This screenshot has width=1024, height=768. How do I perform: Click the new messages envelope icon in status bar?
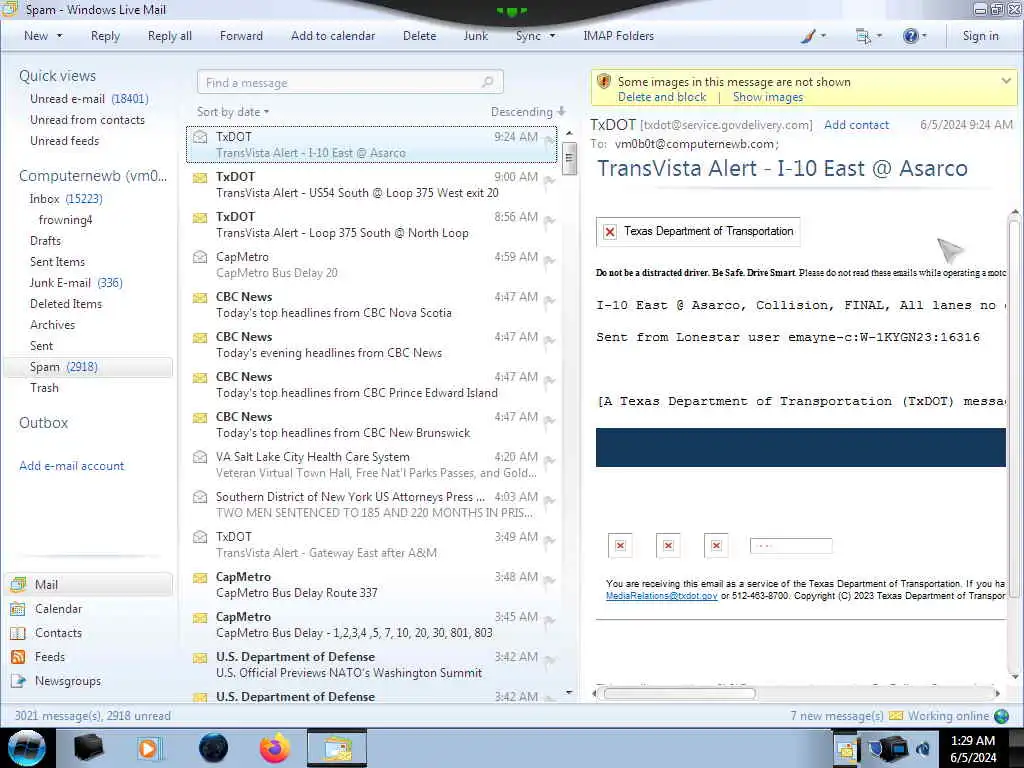(x=896, y=716)
